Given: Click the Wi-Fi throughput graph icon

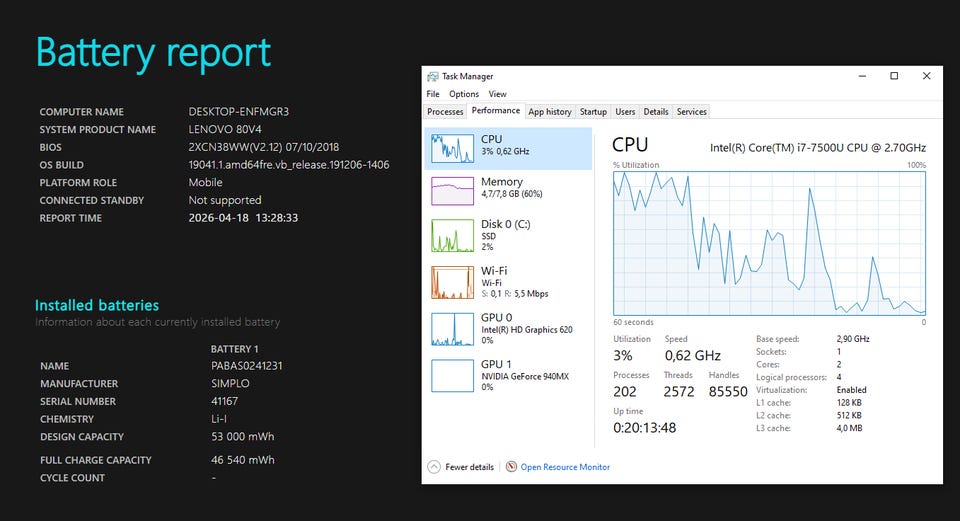Looking at the screenshot, I should point(451,282).
